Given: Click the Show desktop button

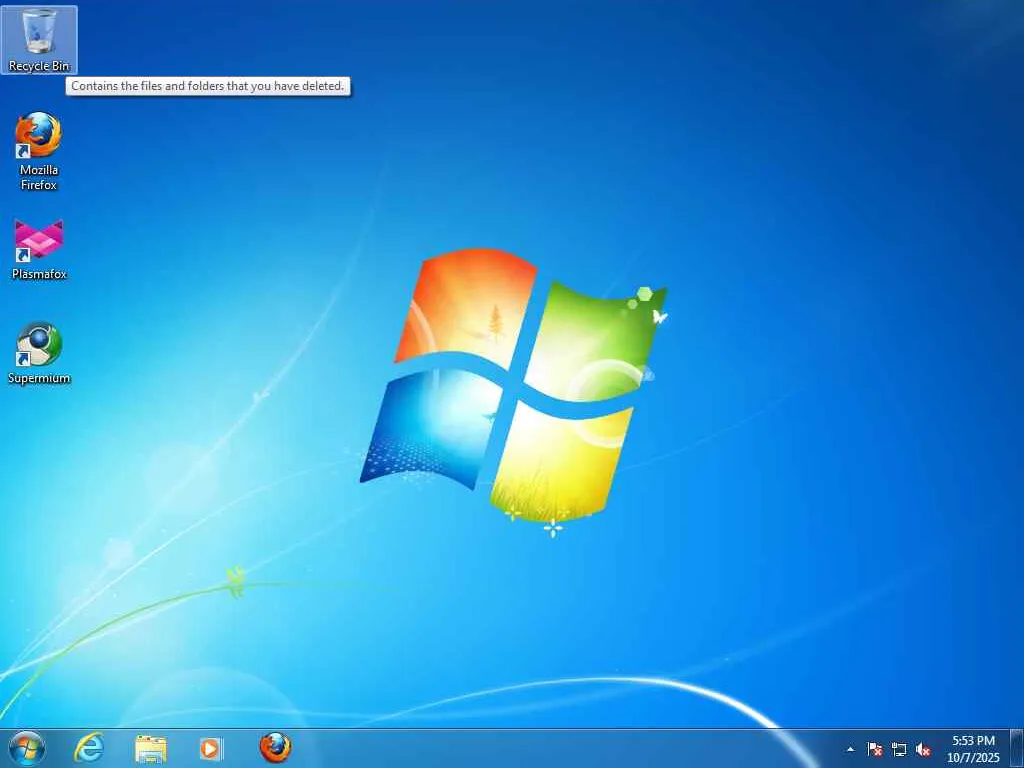Looking at the screenshot, I should point(1017,748).
